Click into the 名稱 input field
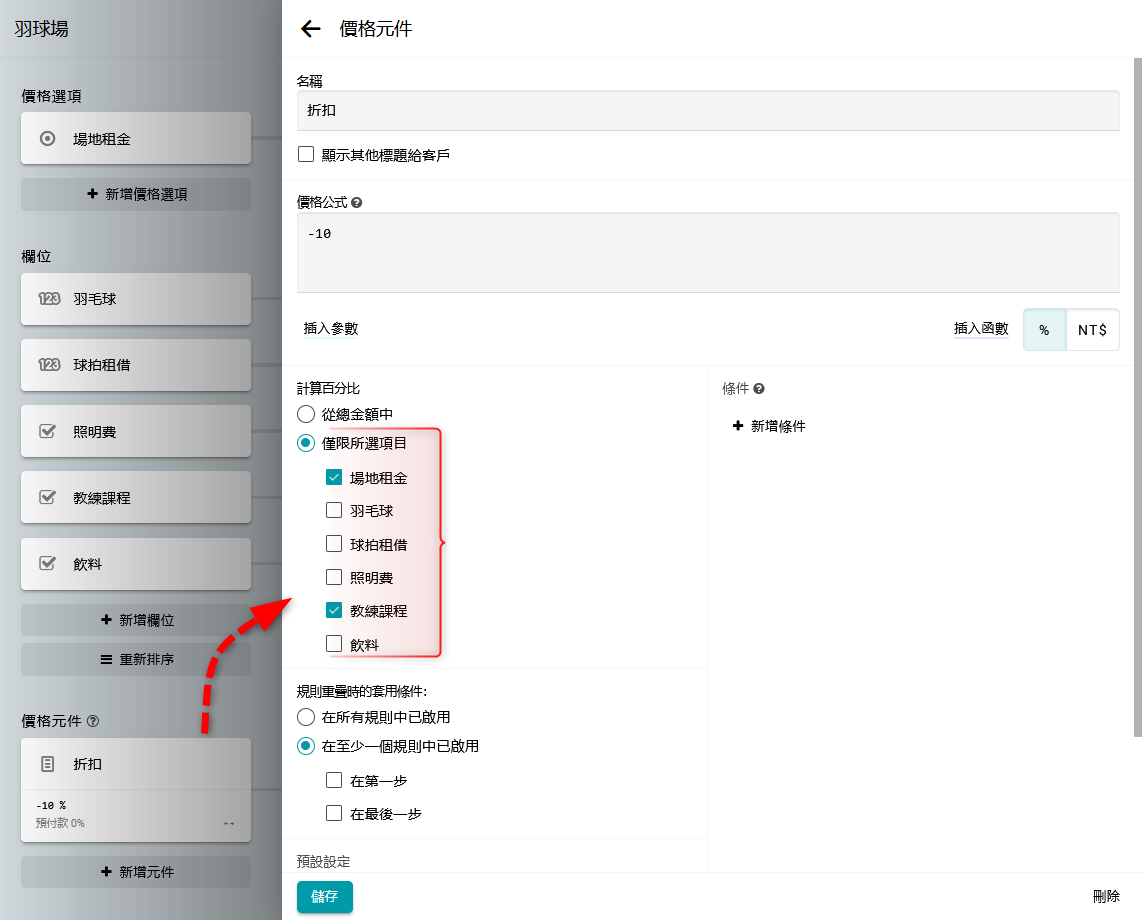Screen dimensions: 1142x920 (708, 111)
